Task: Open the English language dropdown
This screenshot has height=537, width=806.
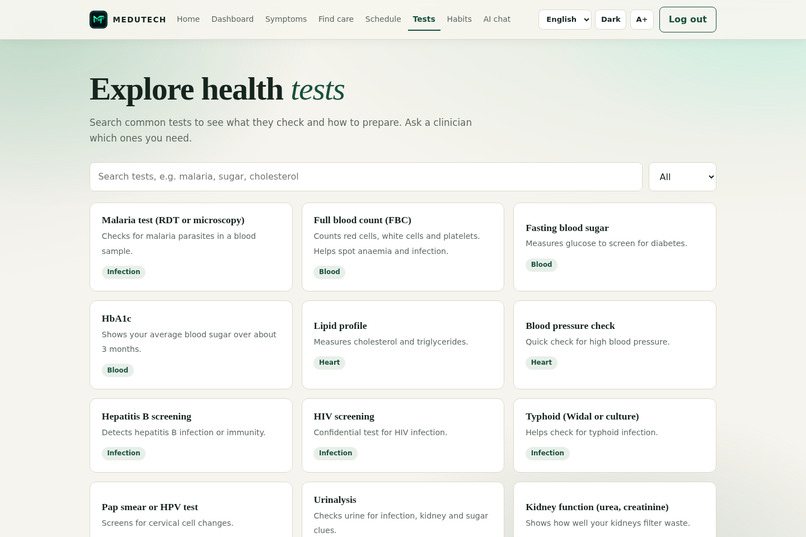Action: click(565, 20)
